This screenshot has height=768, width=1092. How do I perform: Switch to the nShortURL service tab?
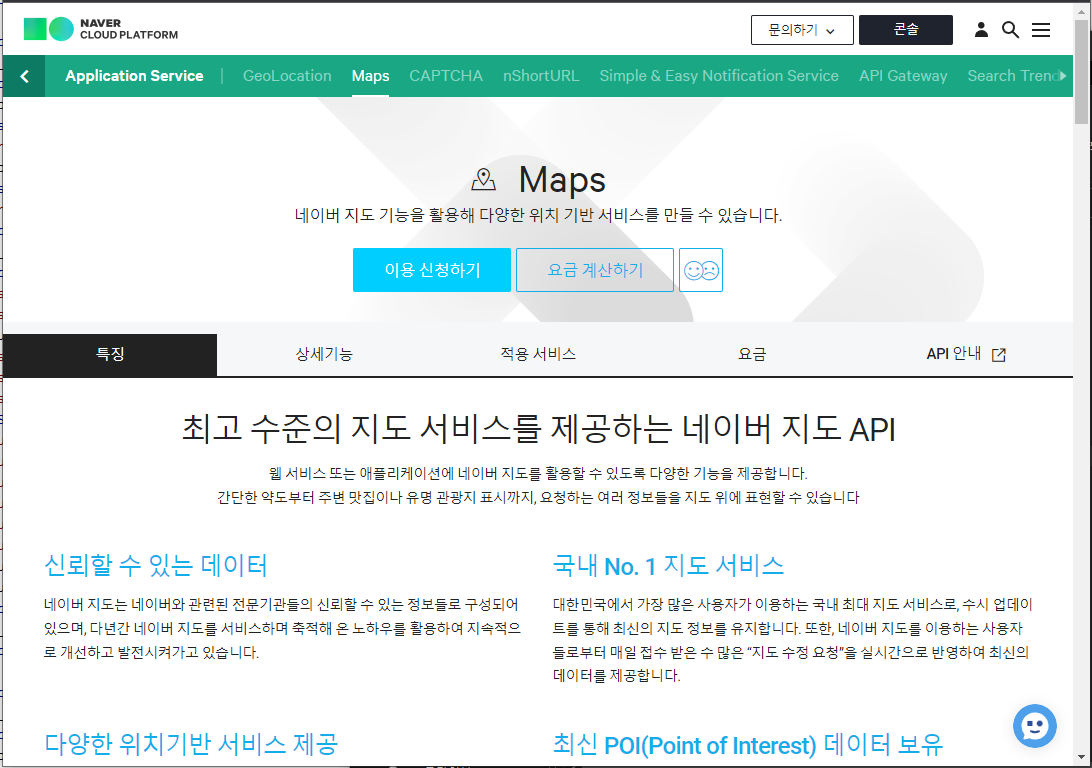[x=541, y=76]
